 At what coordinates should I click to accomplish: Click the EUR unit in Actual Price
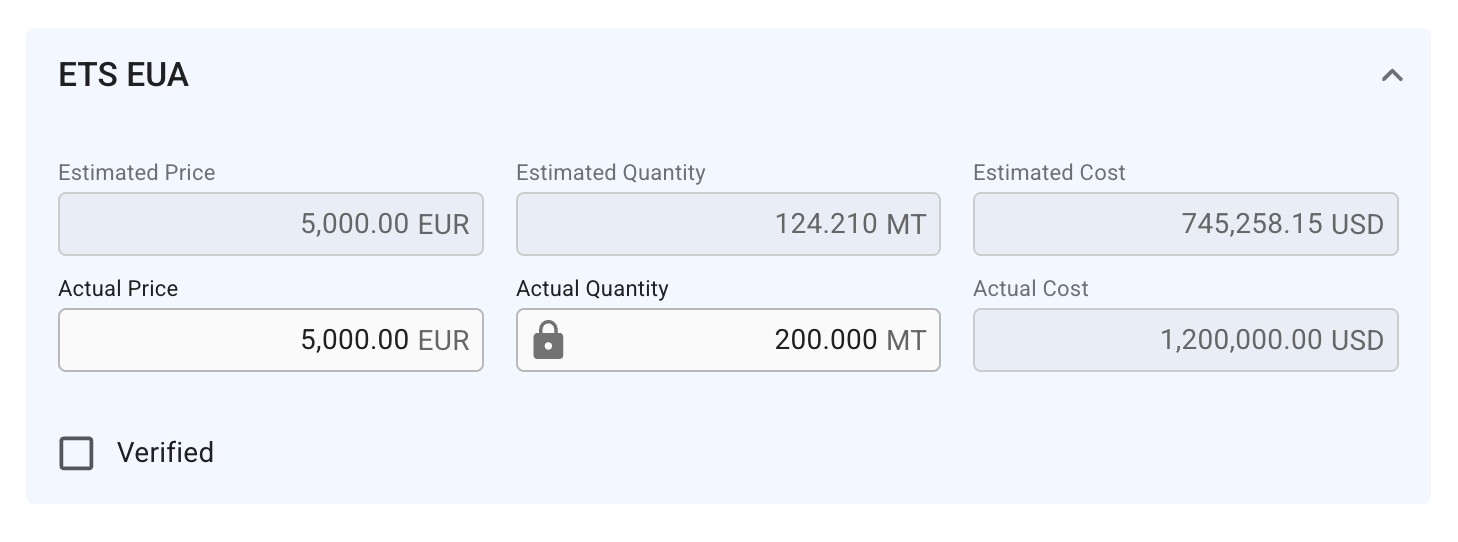pyautogui.click(x=443, y=341)
